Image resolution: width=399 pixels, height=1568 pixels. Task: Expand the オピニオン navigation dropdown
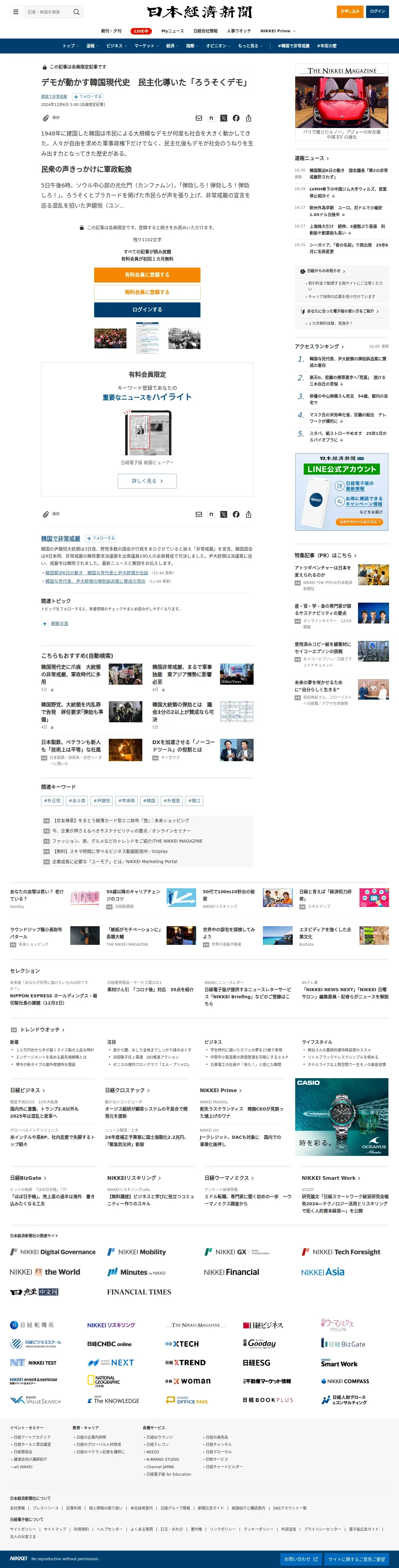click(218, 46)
